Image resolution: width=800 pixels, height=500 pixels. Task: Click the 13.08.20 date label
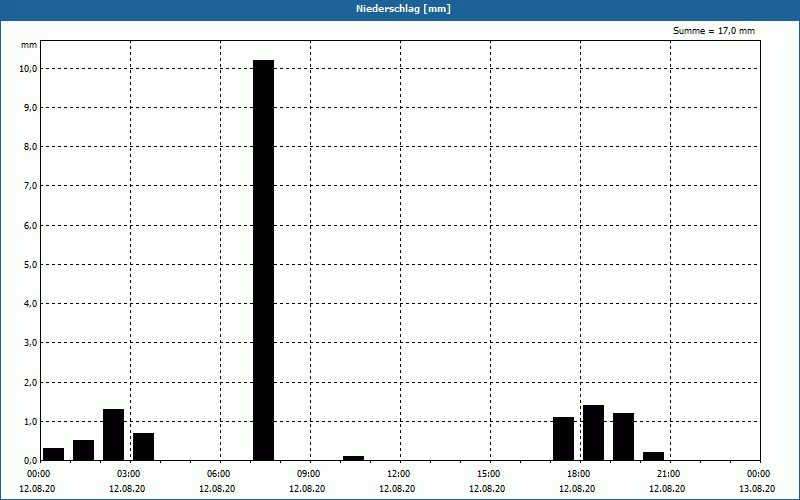[x=757, y=489]
